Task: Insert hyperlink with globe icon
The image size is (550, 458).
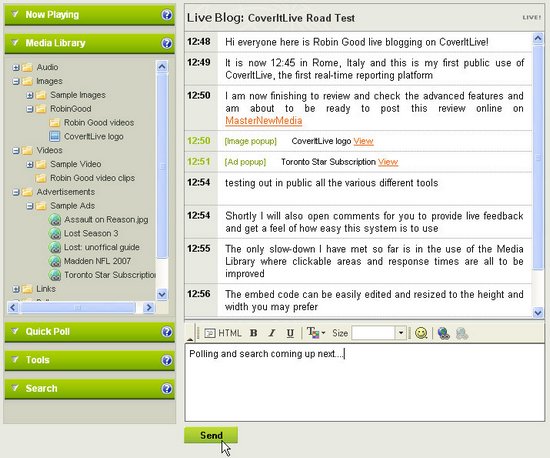Action: (444, 333)
